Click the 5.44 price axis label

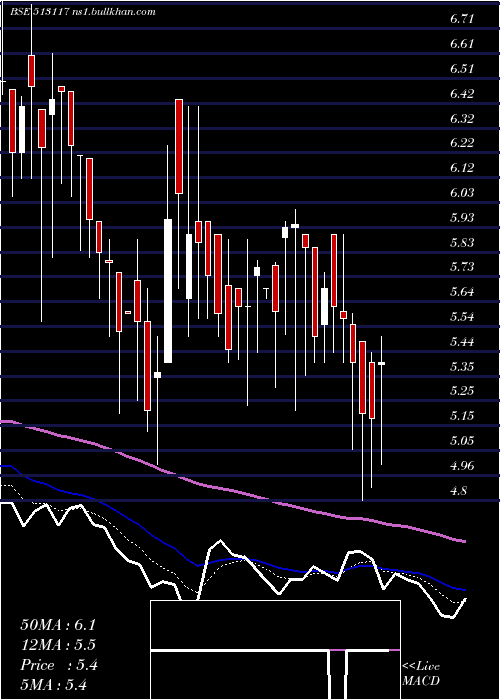tap(462, 342)
